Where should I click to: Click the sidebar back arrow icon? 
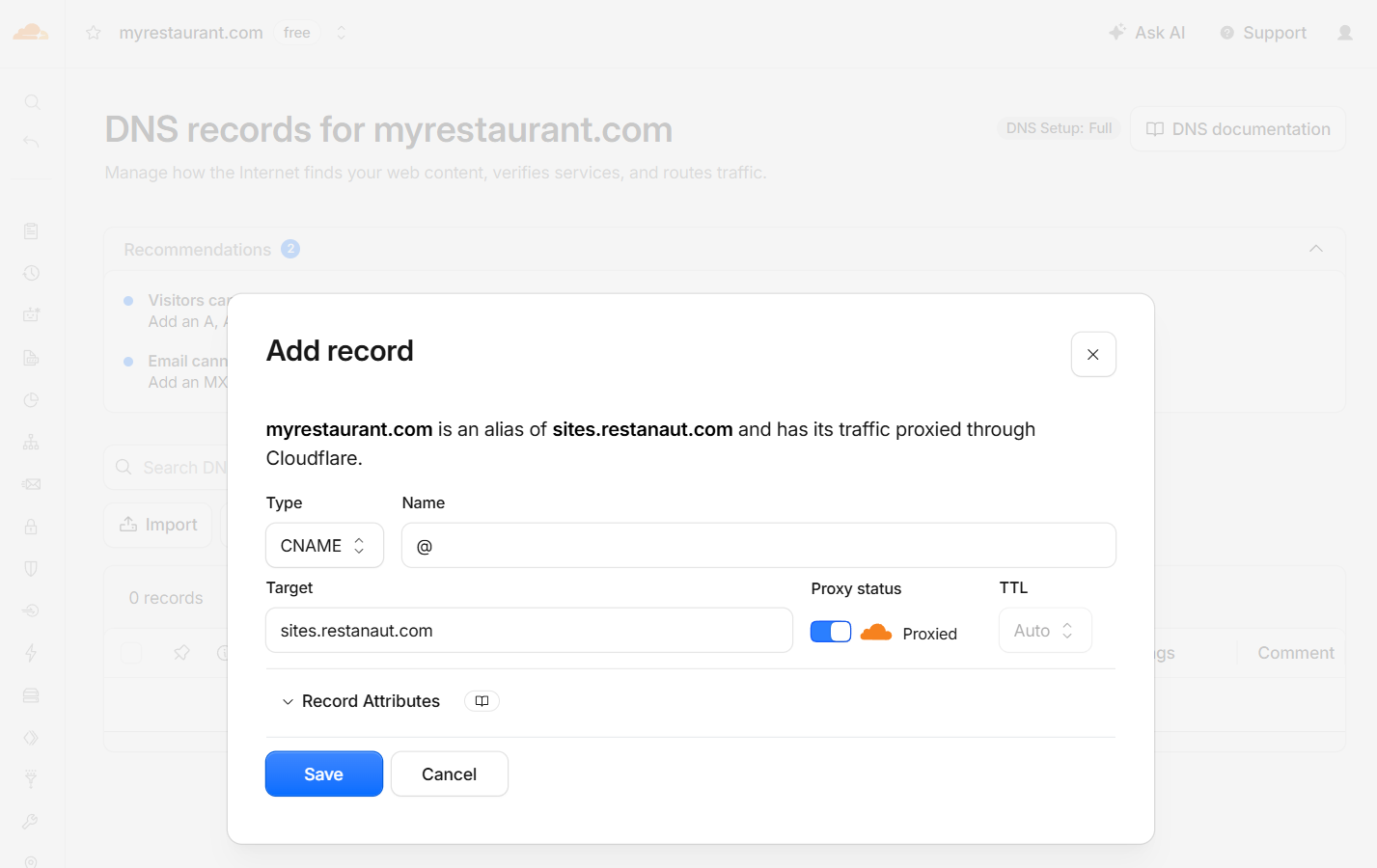[32, 143]
